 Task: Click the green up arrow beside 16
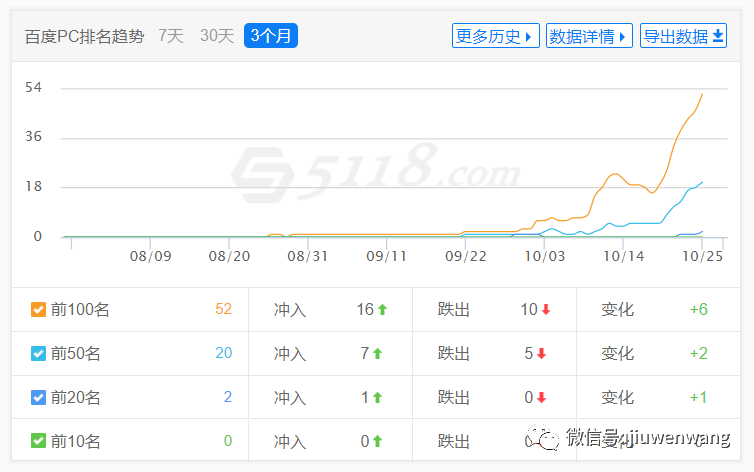(x=382, y=310)
